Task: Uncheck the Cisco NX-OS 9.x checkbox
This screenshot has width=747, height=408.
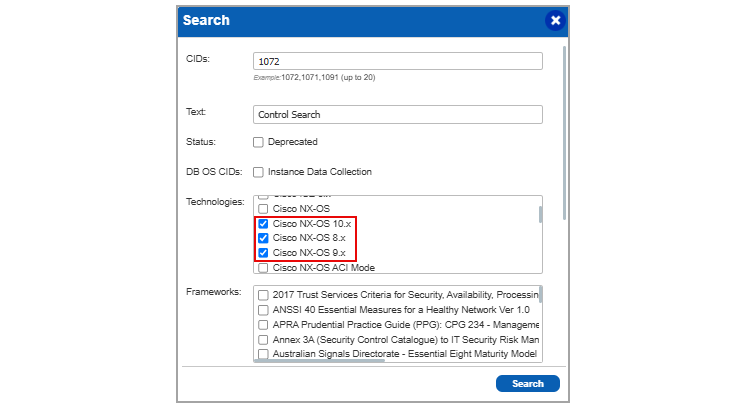Action: pyautogui.click(x=263, y=253)
